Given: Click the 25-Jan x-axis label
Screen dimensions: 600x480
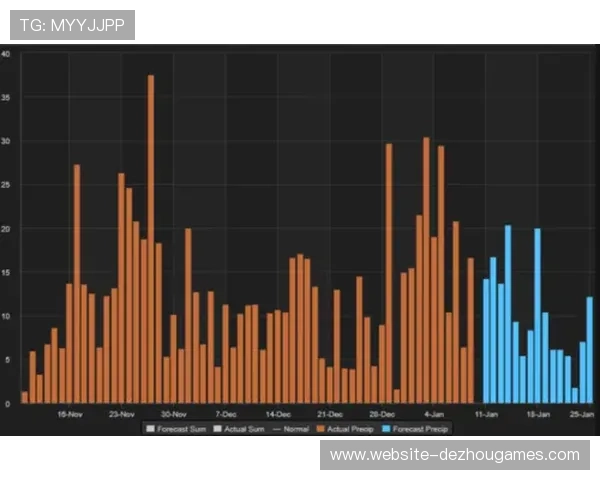Looking at the screenshot, I should (582, 412).
